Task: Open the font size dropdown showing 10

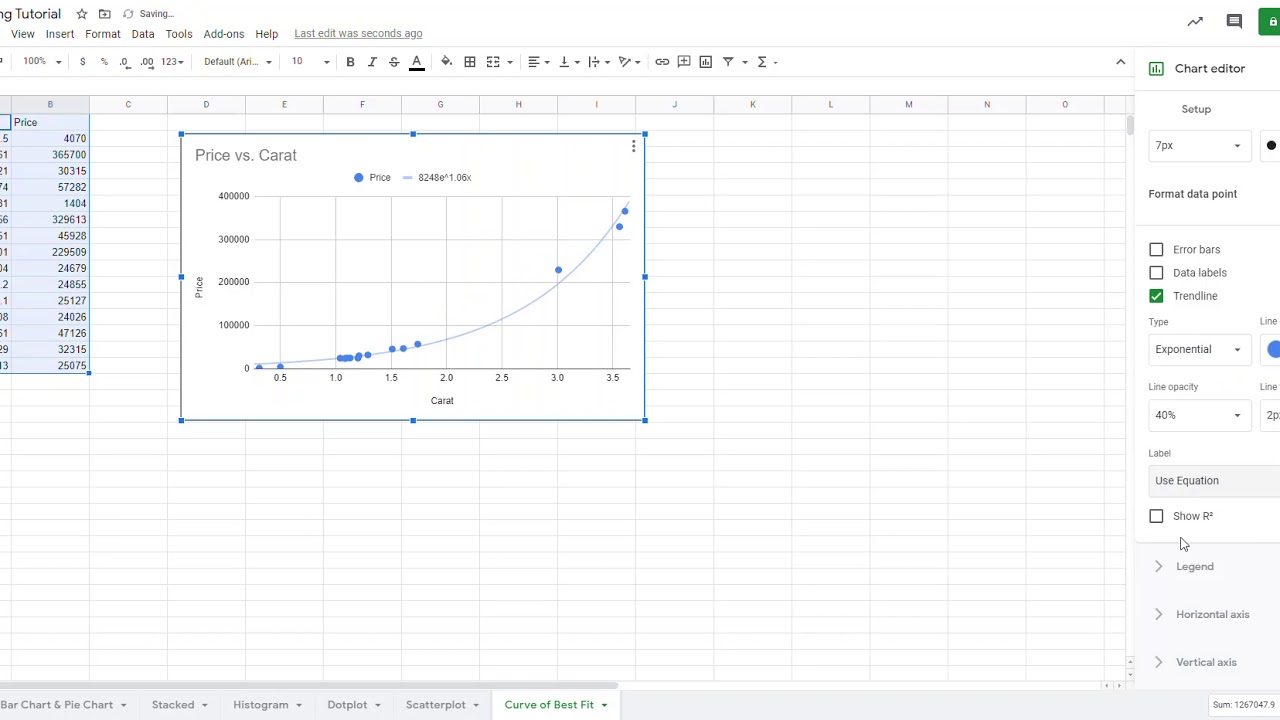Action: pyautogui.click(x=310, y=62)
